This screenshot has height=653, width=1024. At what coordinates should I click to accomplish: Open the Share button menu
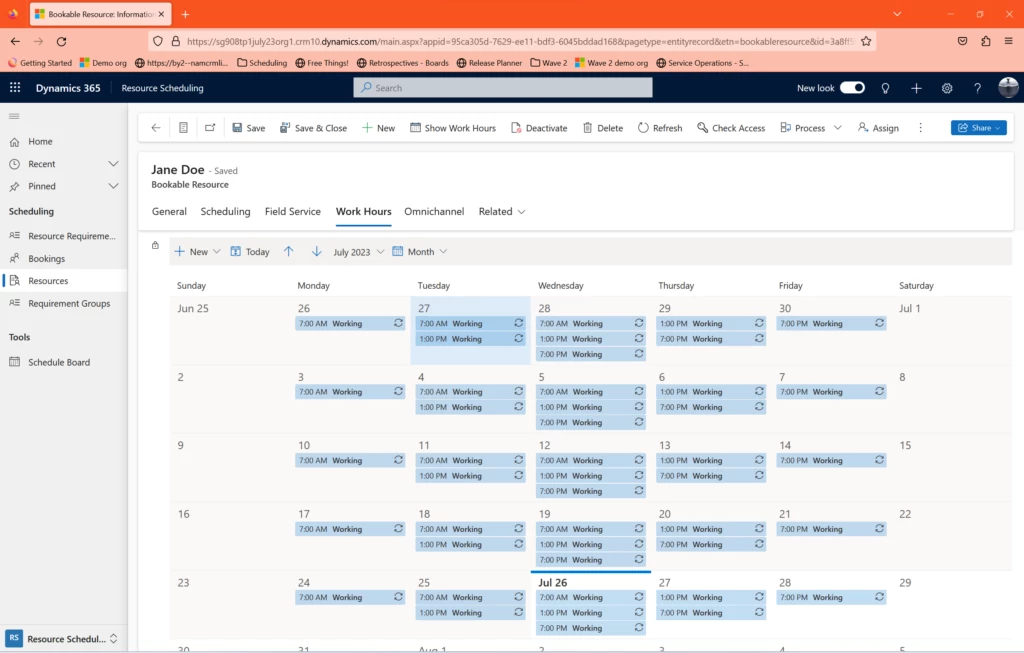click(x=978, y=127)
